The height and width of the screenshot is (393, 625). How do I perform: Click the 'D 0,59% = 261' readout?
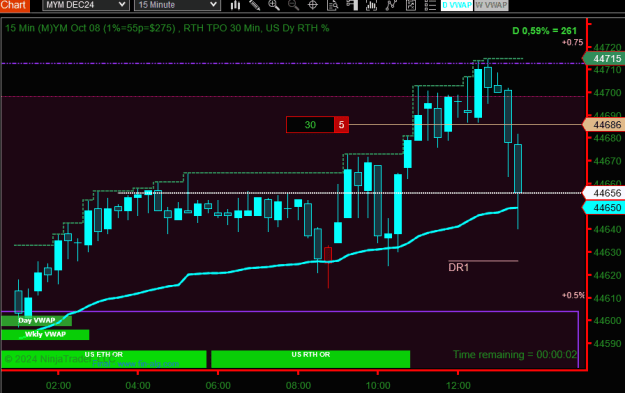(544, 31)
